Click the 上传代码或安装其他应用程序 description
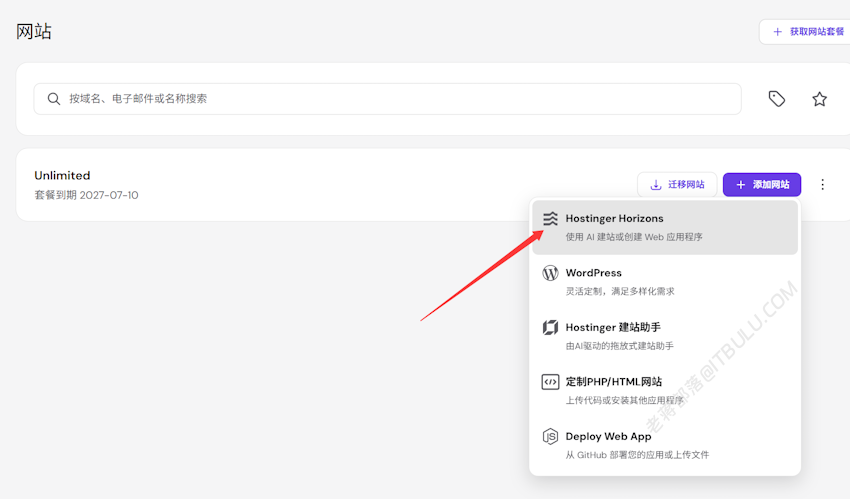850x499 pixels. 624,400
